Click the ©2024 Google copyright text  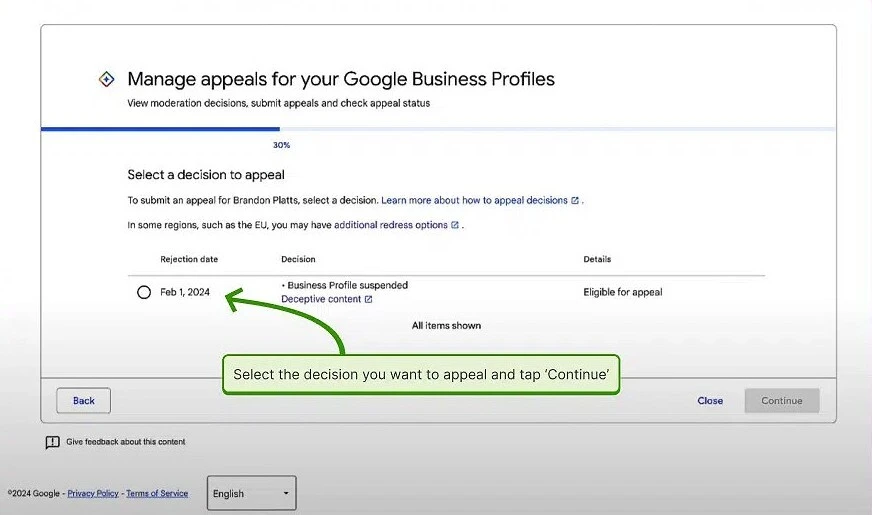point(33,493)
